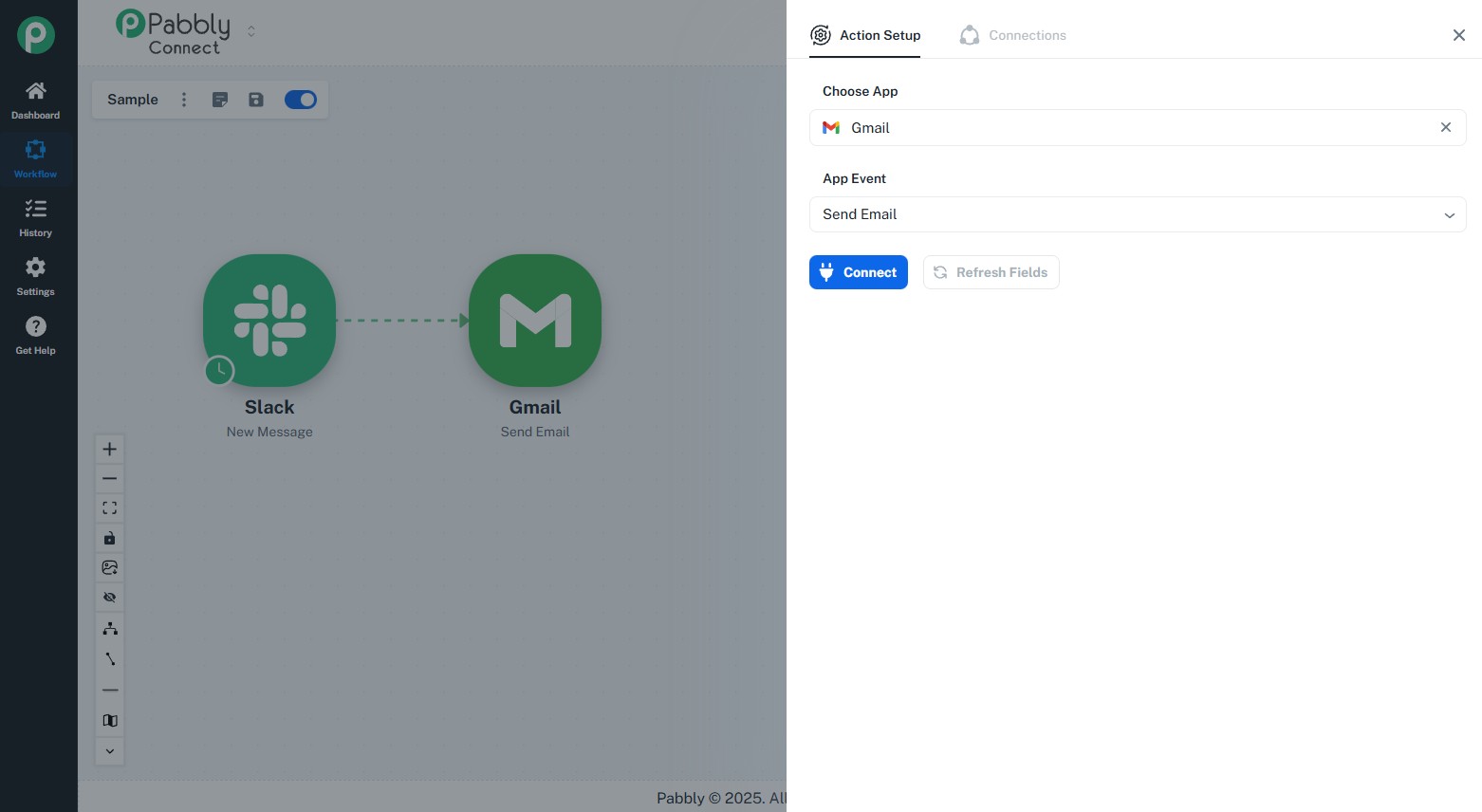Viewport: 1482px width, 812px height.
Task: Expand the workflow name chevron beside Pabbly Connect
Action: [251, 31]
